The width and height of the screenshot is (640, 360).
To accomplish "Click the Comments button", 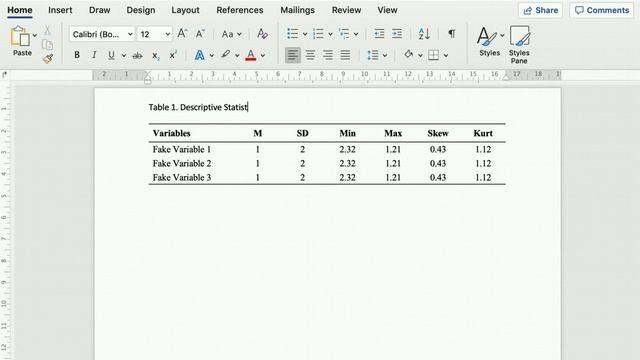I will (x=602, y=10).
